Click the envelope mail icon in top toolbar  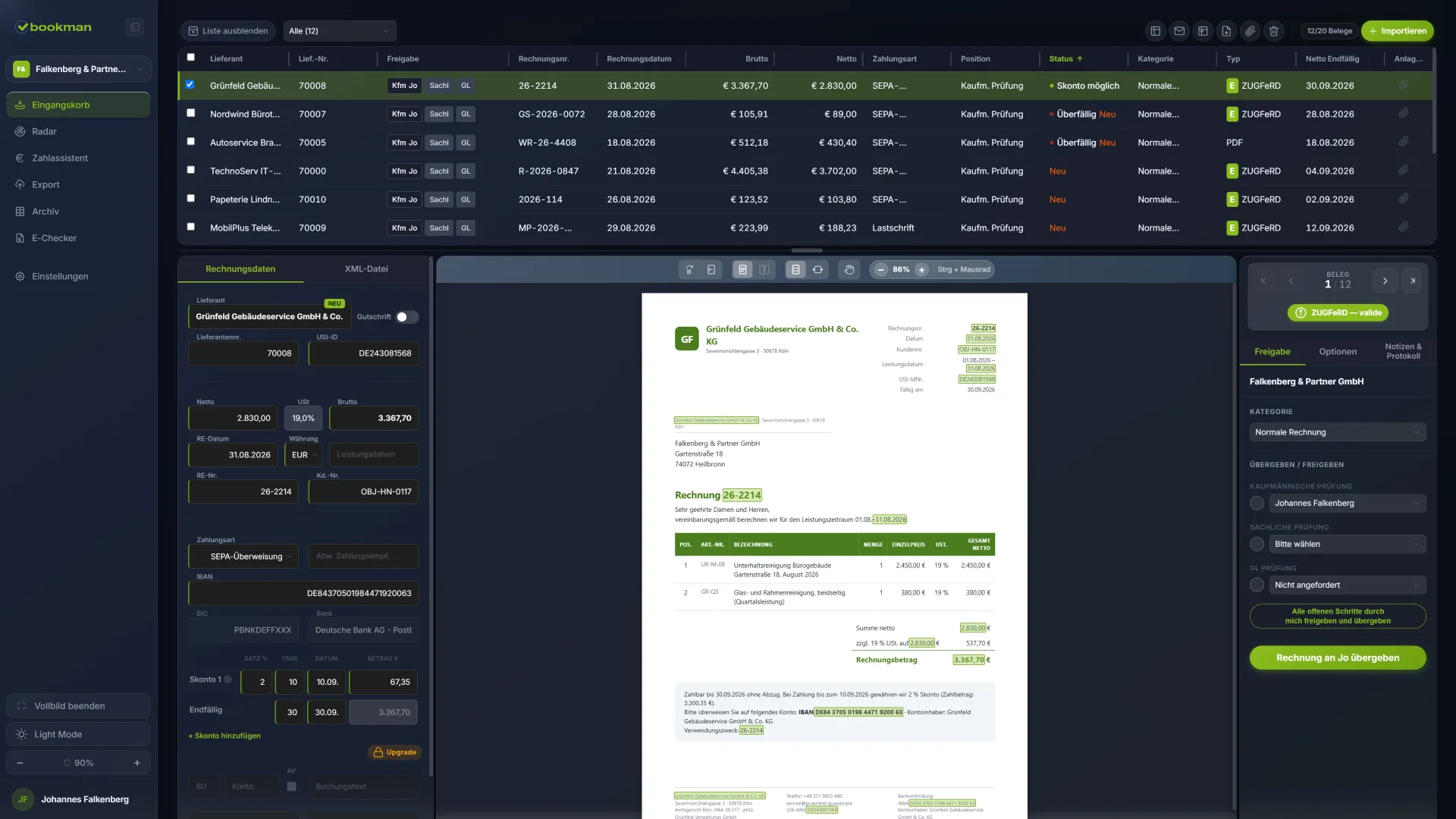tap(1179, 31)
